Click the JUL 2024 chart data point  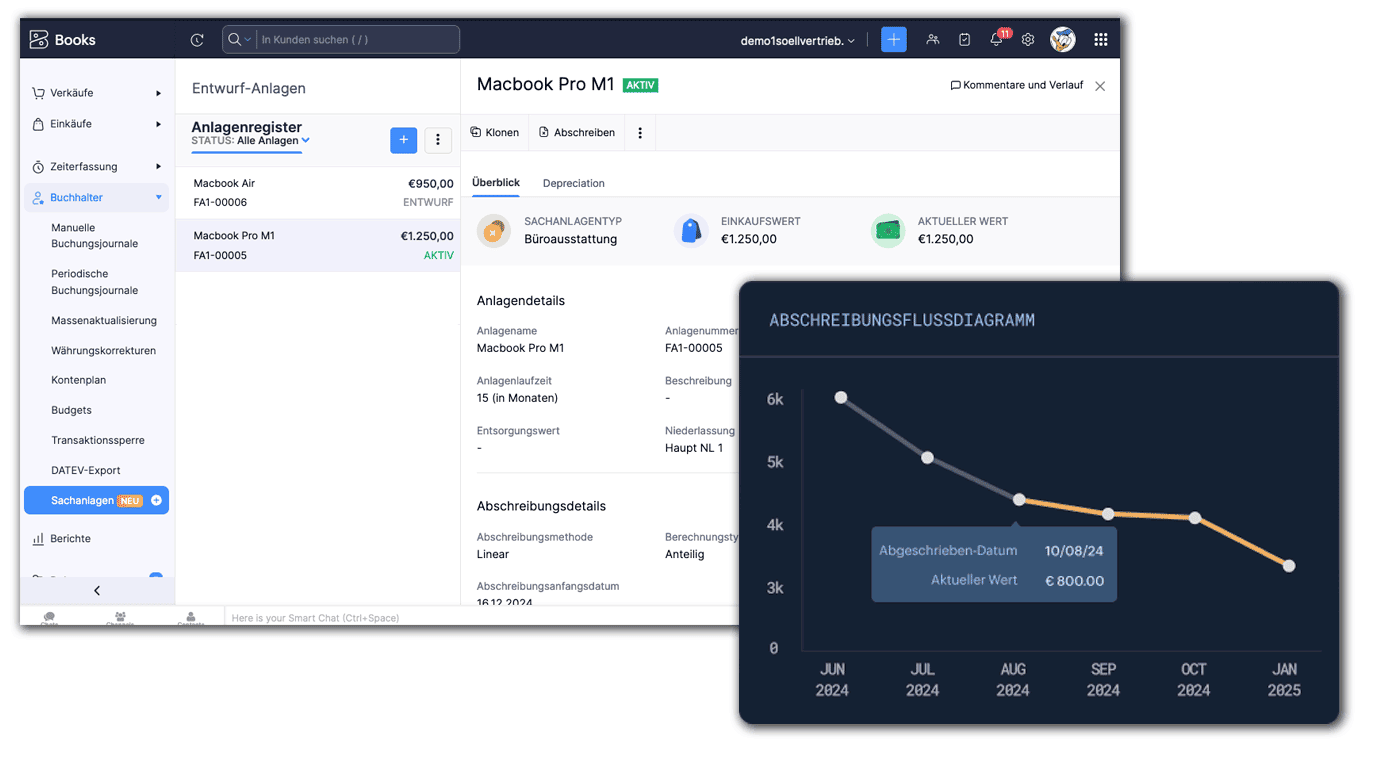(x=927, y=457)
